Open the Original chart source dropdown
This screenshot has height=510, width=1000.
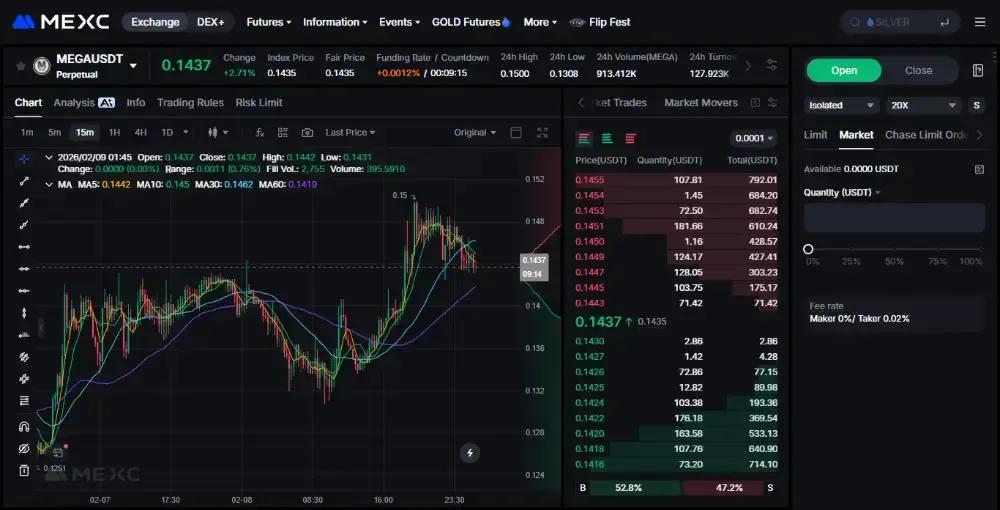click(x=474, y=133)
